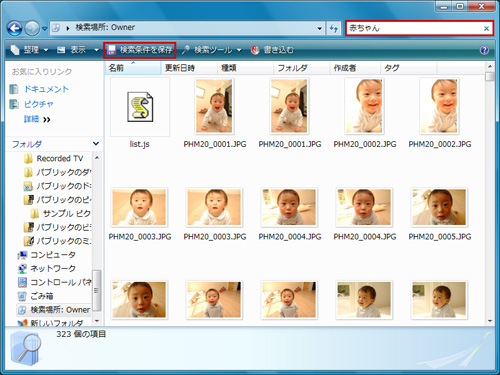Click the address bar location icon
500x375 pixels.
point(57,28)
